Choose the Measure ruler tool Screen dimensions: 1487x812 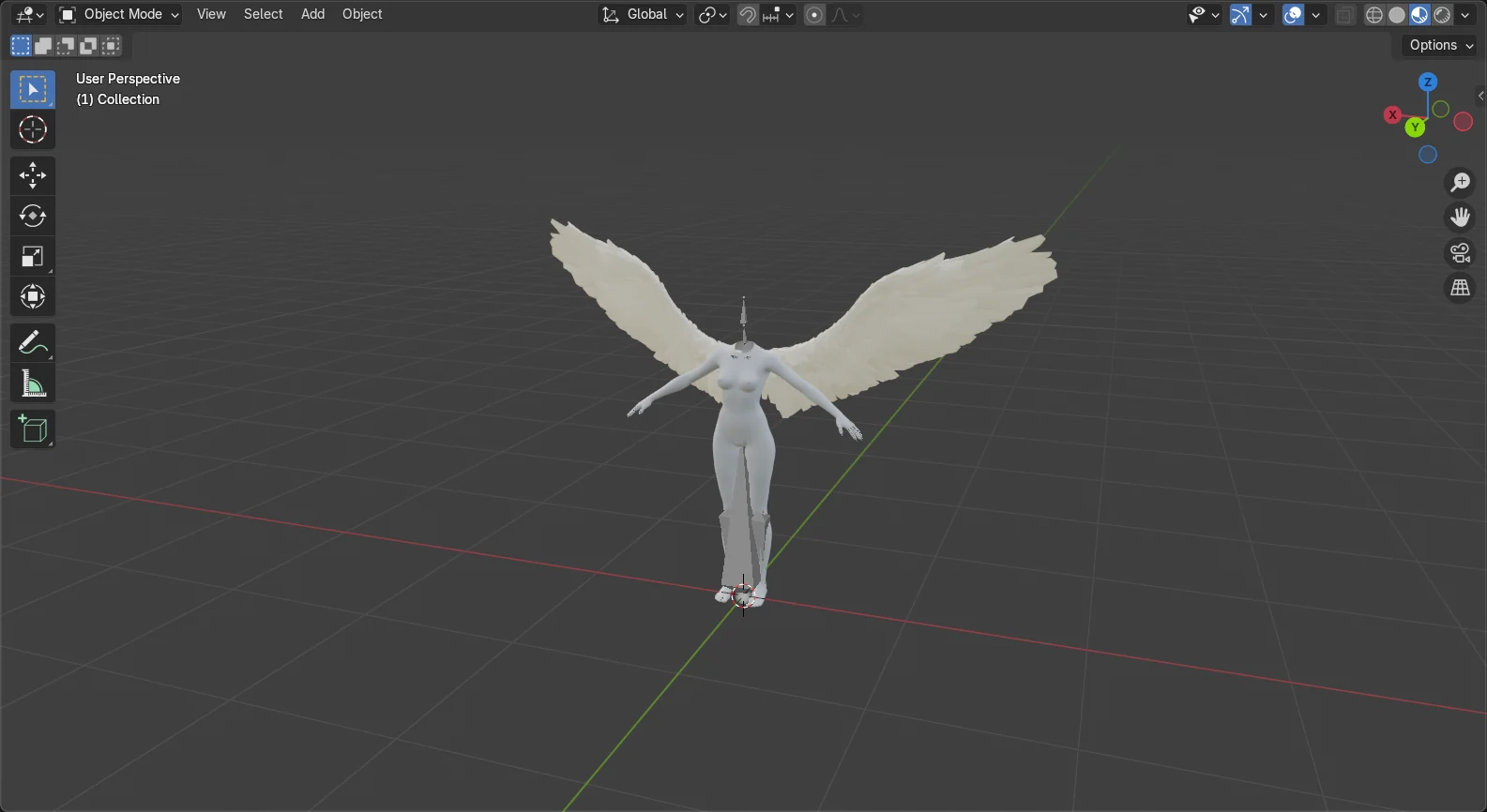[x=33, y=383]
